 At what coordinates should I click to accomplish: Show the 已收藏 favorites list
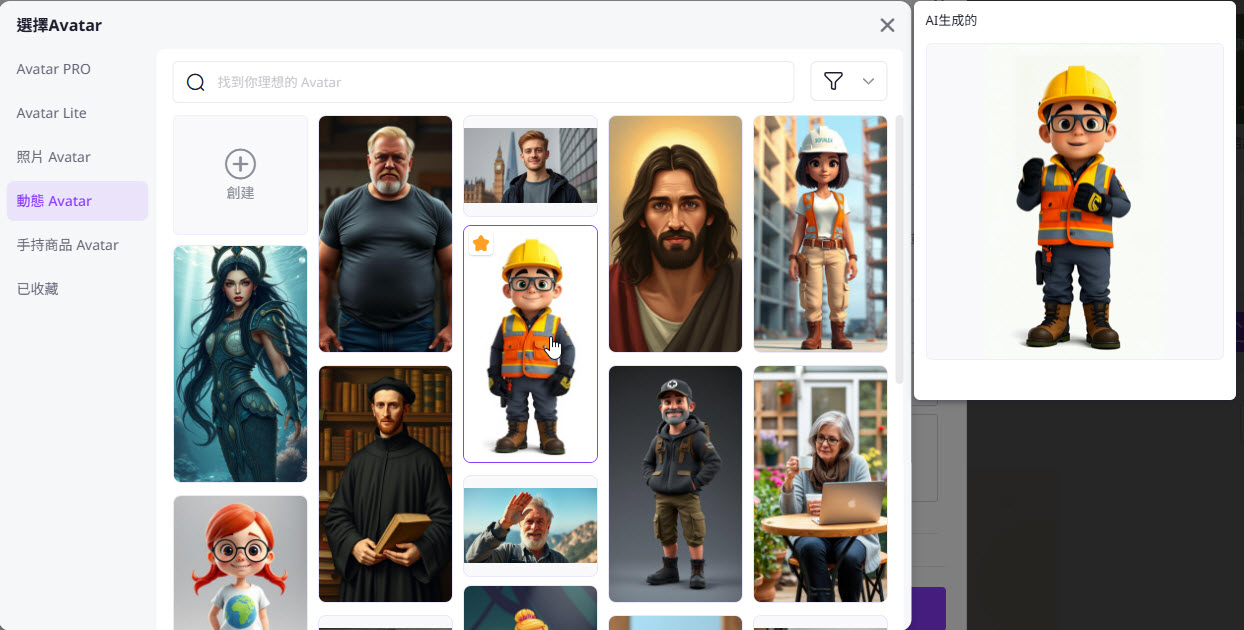(38, 289)
